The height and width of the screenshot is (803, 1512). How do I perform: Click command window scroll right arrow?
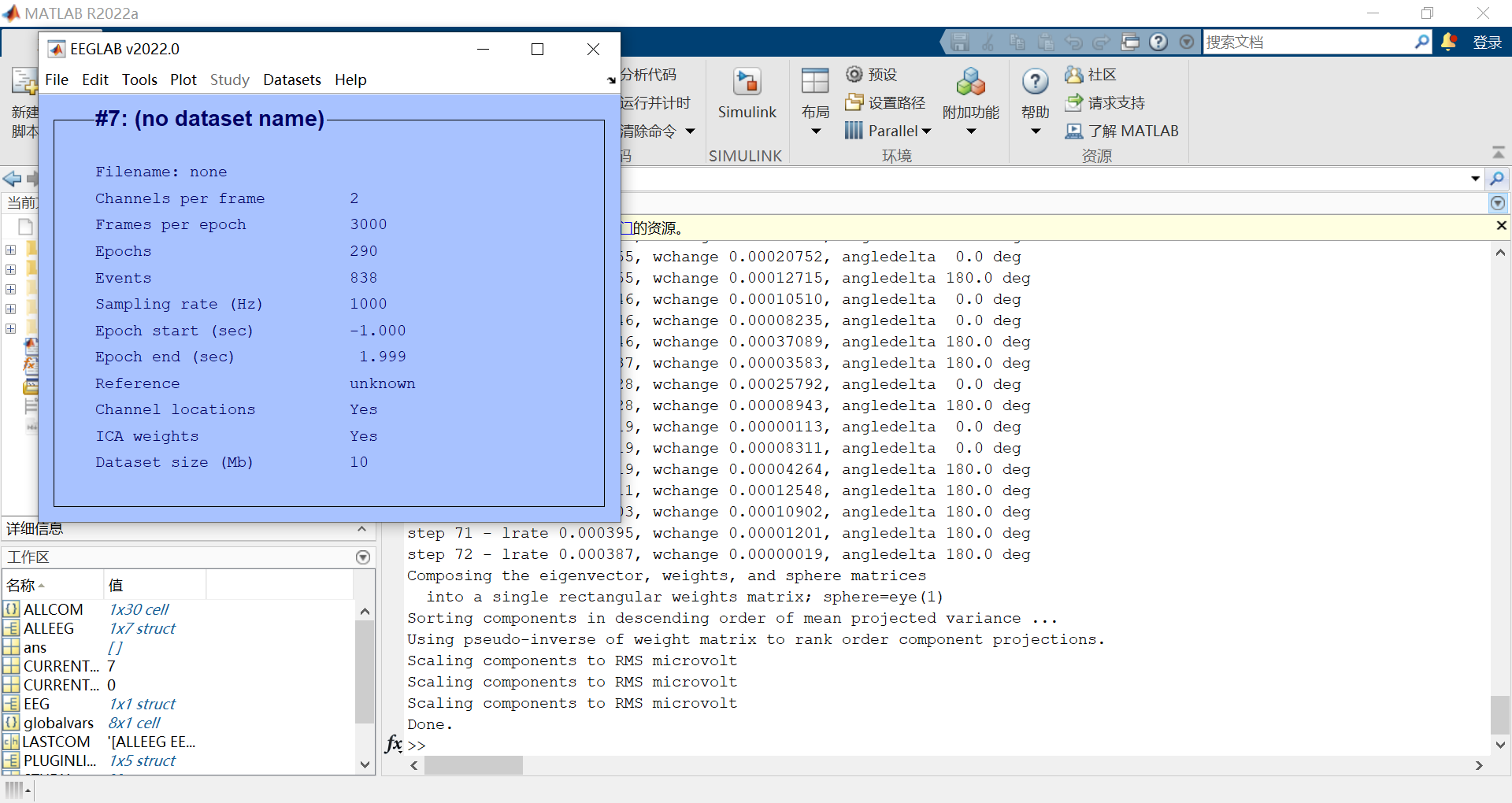coord(1479,765)
